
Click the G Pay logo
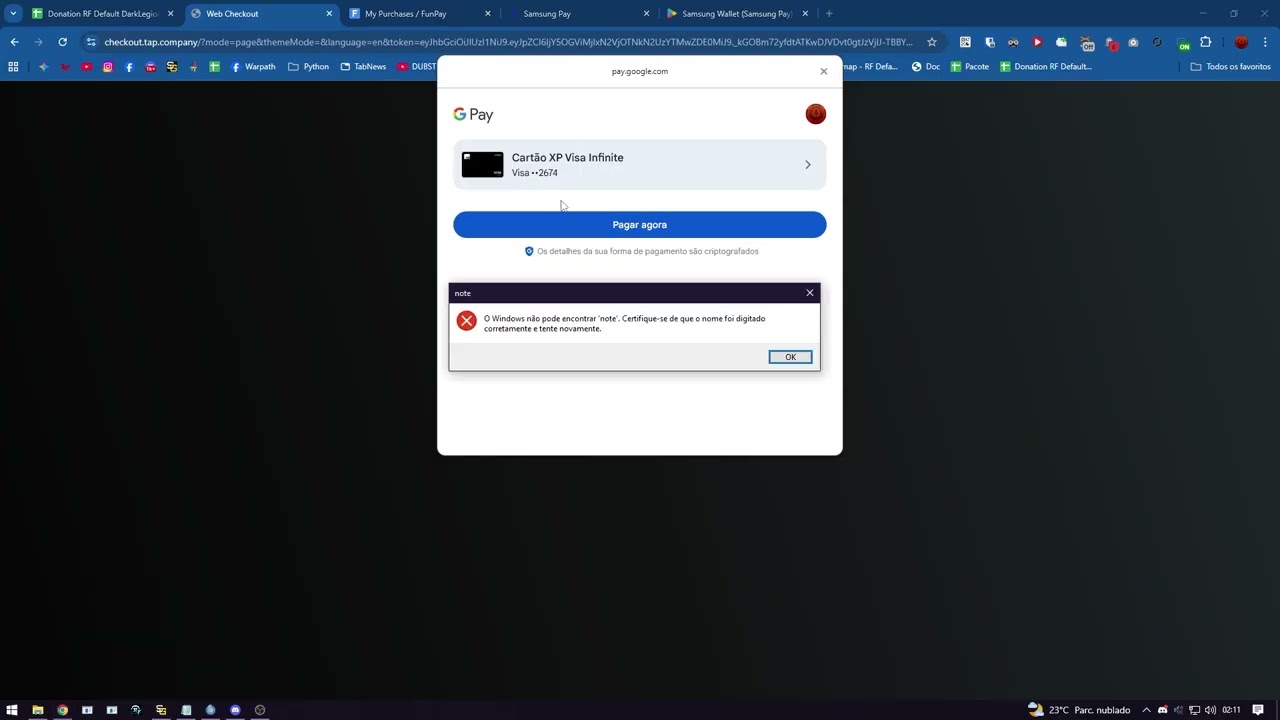(x=473, y=115)
